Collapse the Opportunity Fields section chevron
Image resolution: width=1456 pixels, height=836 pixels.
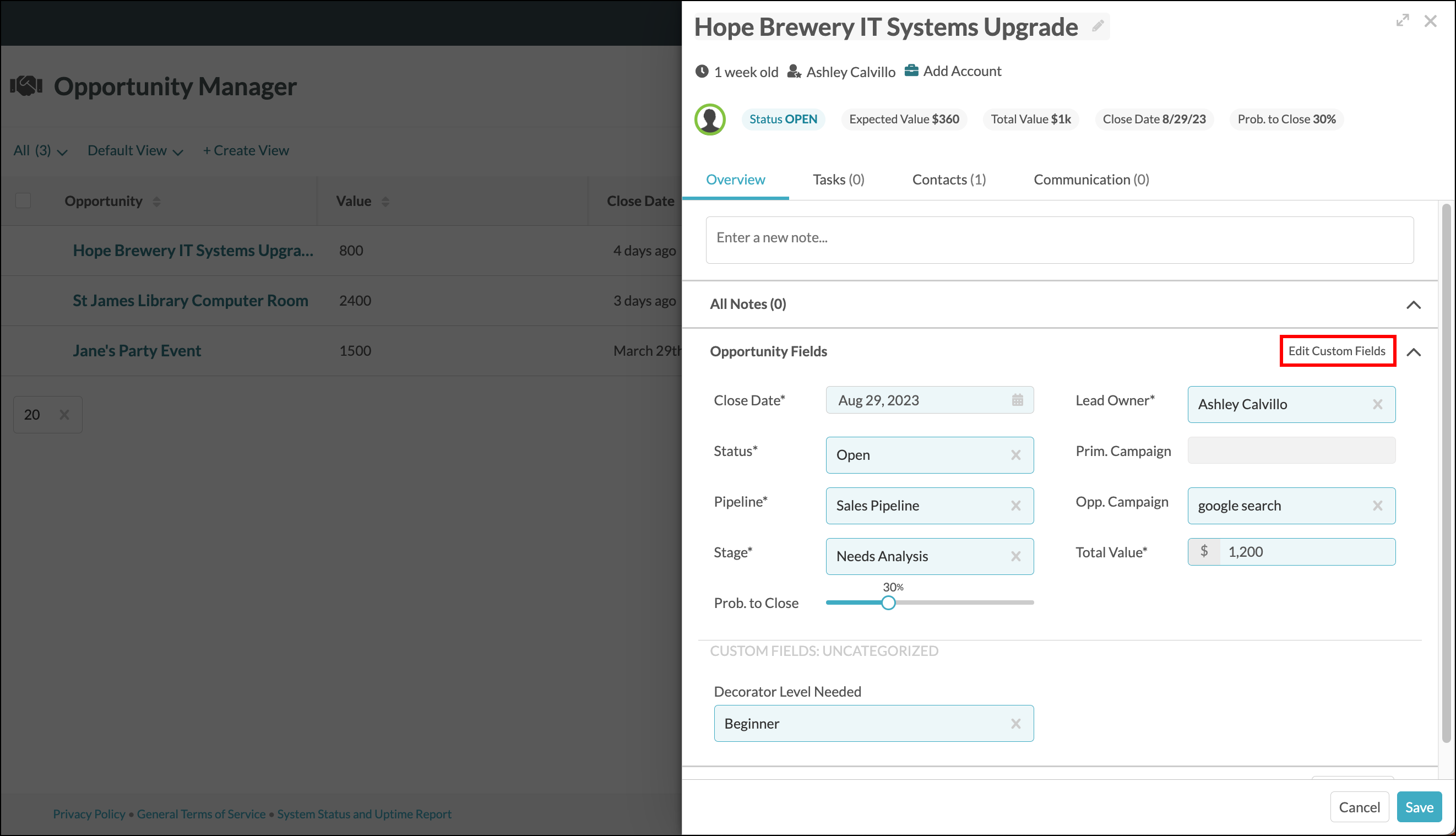click(1414, 352)
